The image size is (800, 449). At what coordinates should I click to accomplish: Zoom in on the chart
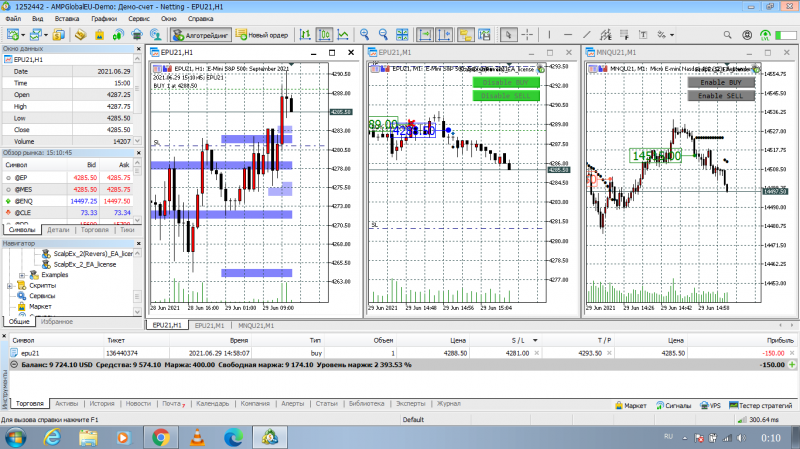pos(364,35)
